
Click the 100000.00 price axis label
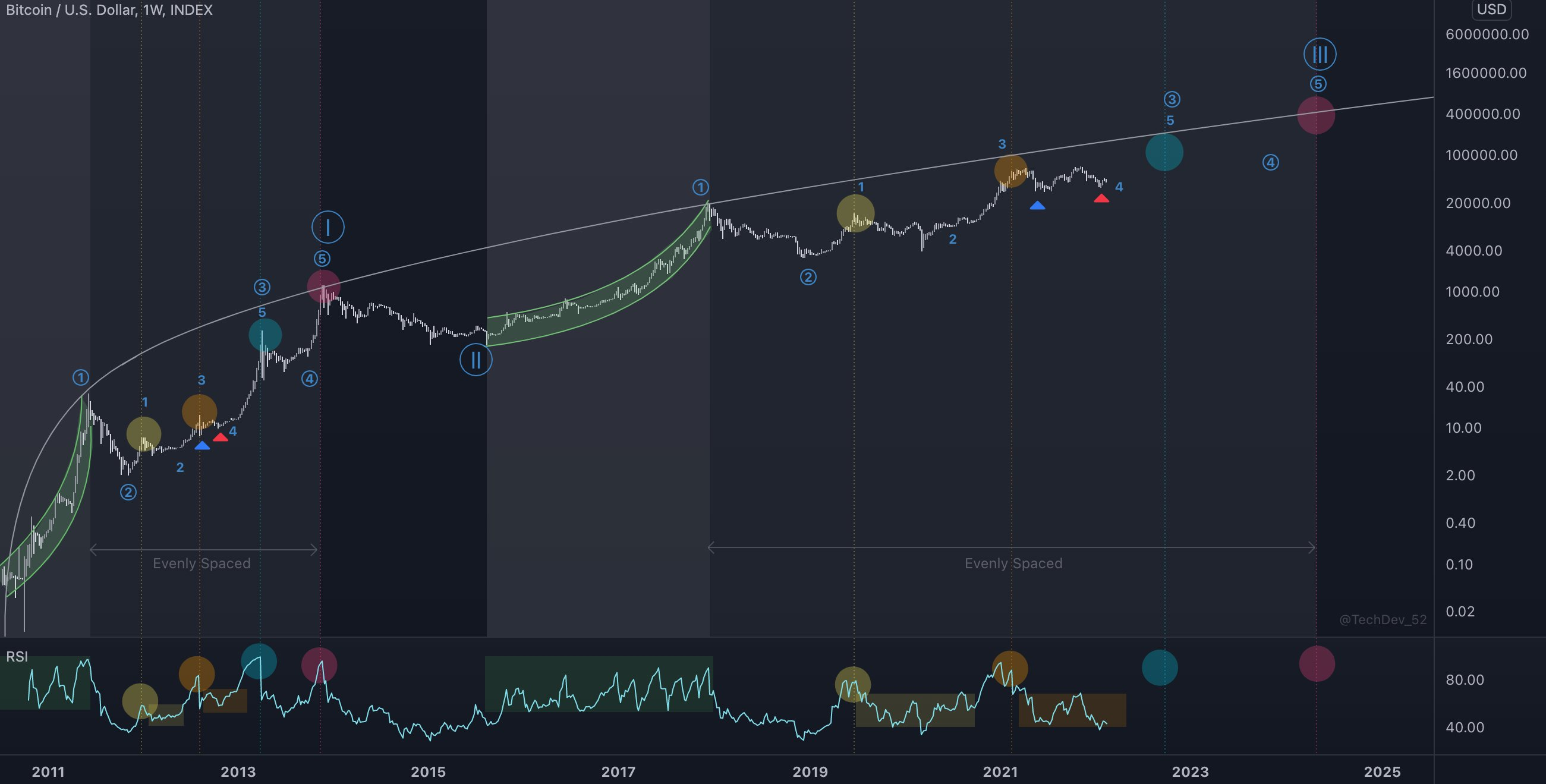pos(1481,155)
